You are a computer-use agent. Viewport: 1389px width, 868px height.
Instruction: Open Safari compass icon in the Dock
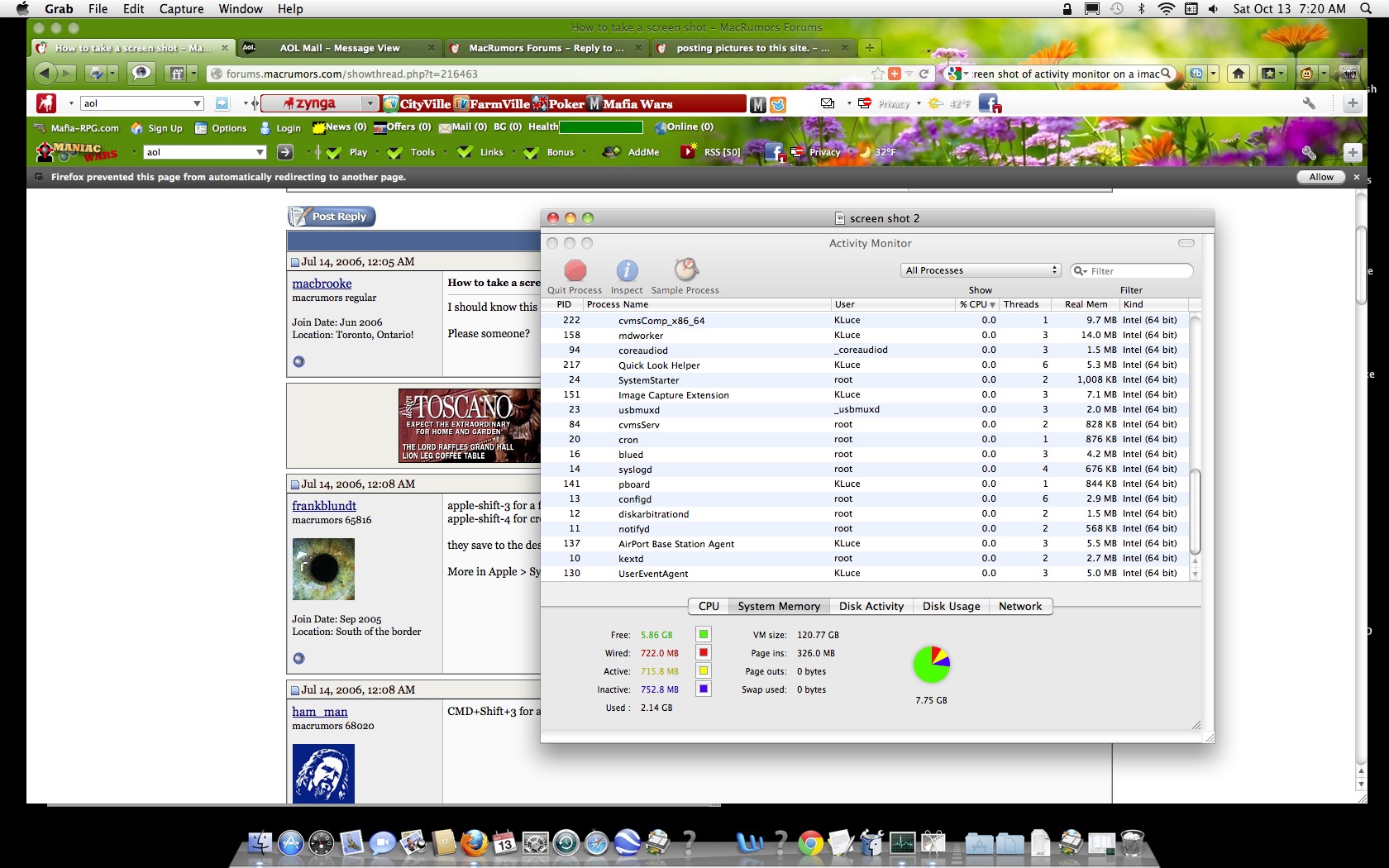[x=596, y=842]
